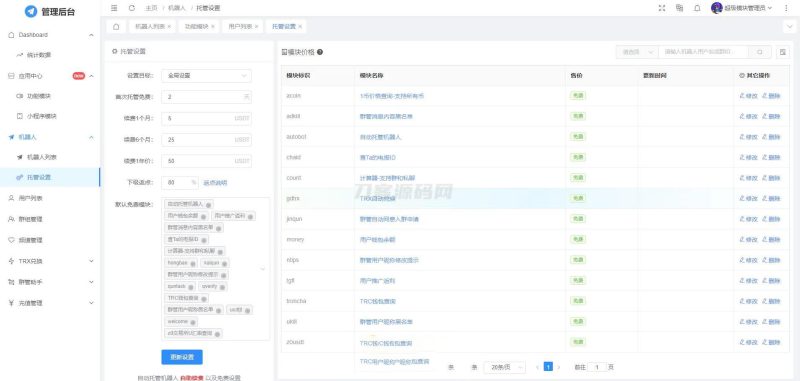This screenshot has width=800, height=381.
Task: Open the 设置目标 dropdown
Action: (x=206, y=75)
